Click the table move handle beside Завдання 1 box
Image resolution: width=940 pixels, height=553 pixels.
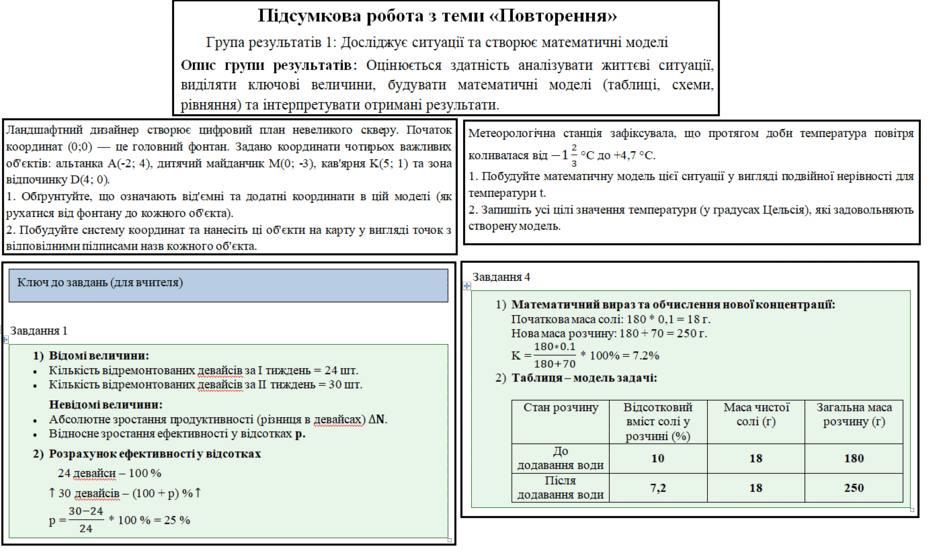tap(5, 340)
